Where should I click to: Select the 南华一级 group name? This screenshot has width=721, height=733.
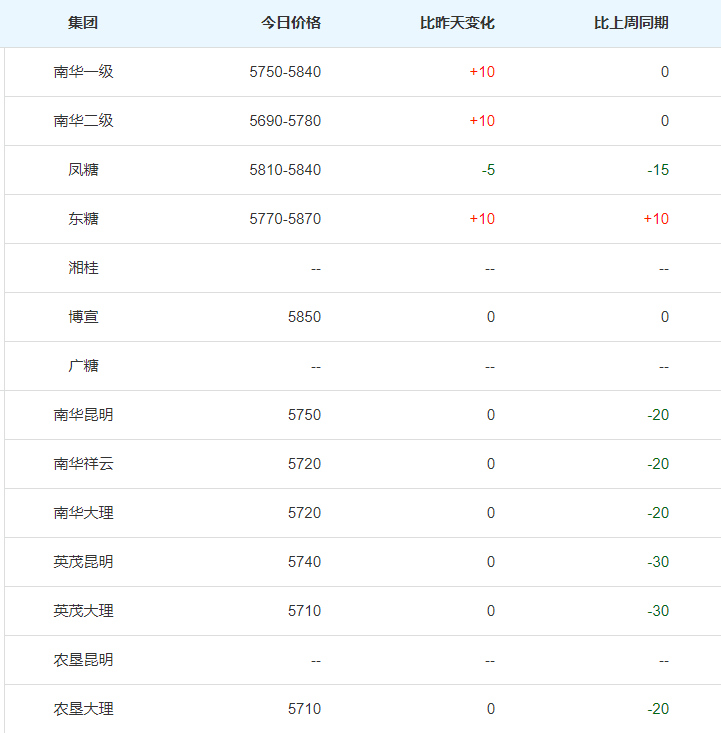pos(83,72)
